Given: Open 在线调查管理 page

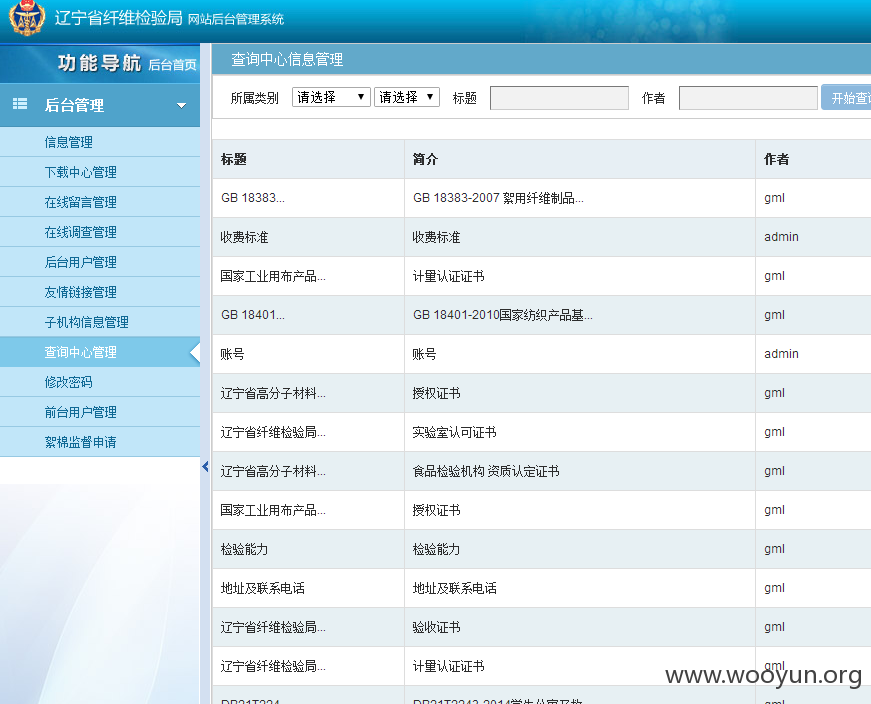Looking at the screenshot, I should [x=81, y=232].
